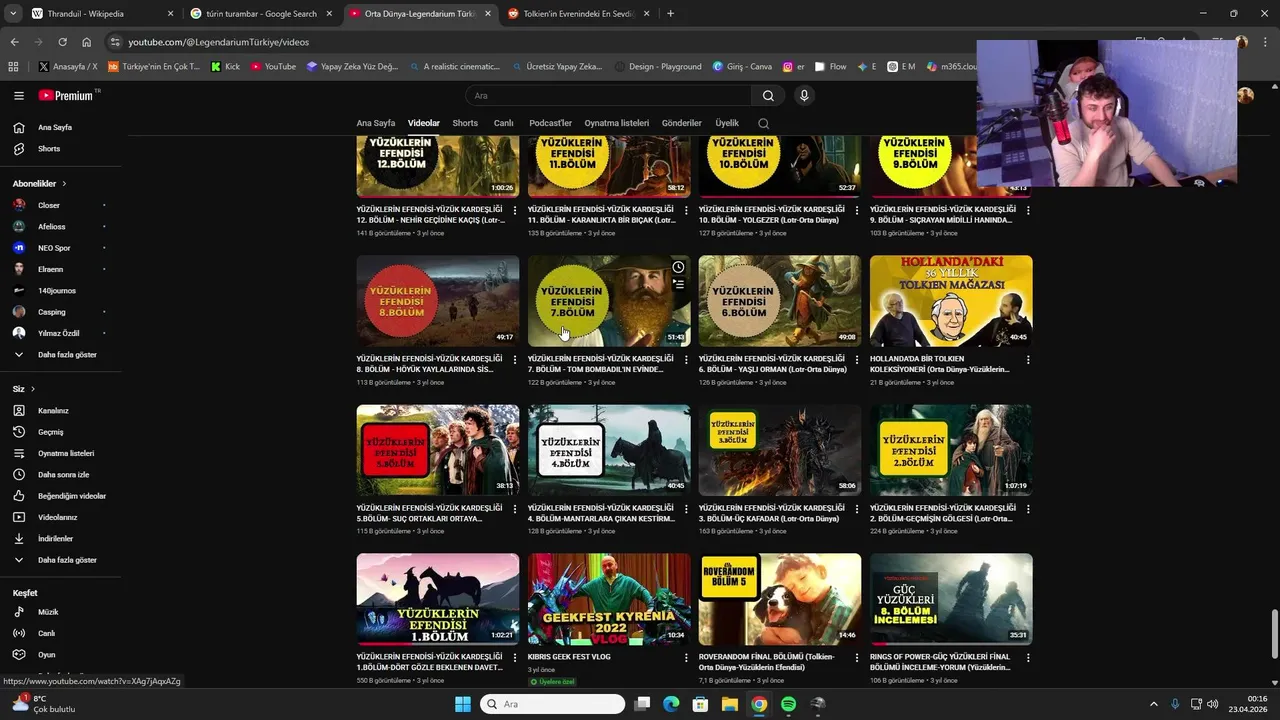Open a new browser tab with plus button
Image resolution: width=1280 pixels, height=720 pixels.
point(670,14)
